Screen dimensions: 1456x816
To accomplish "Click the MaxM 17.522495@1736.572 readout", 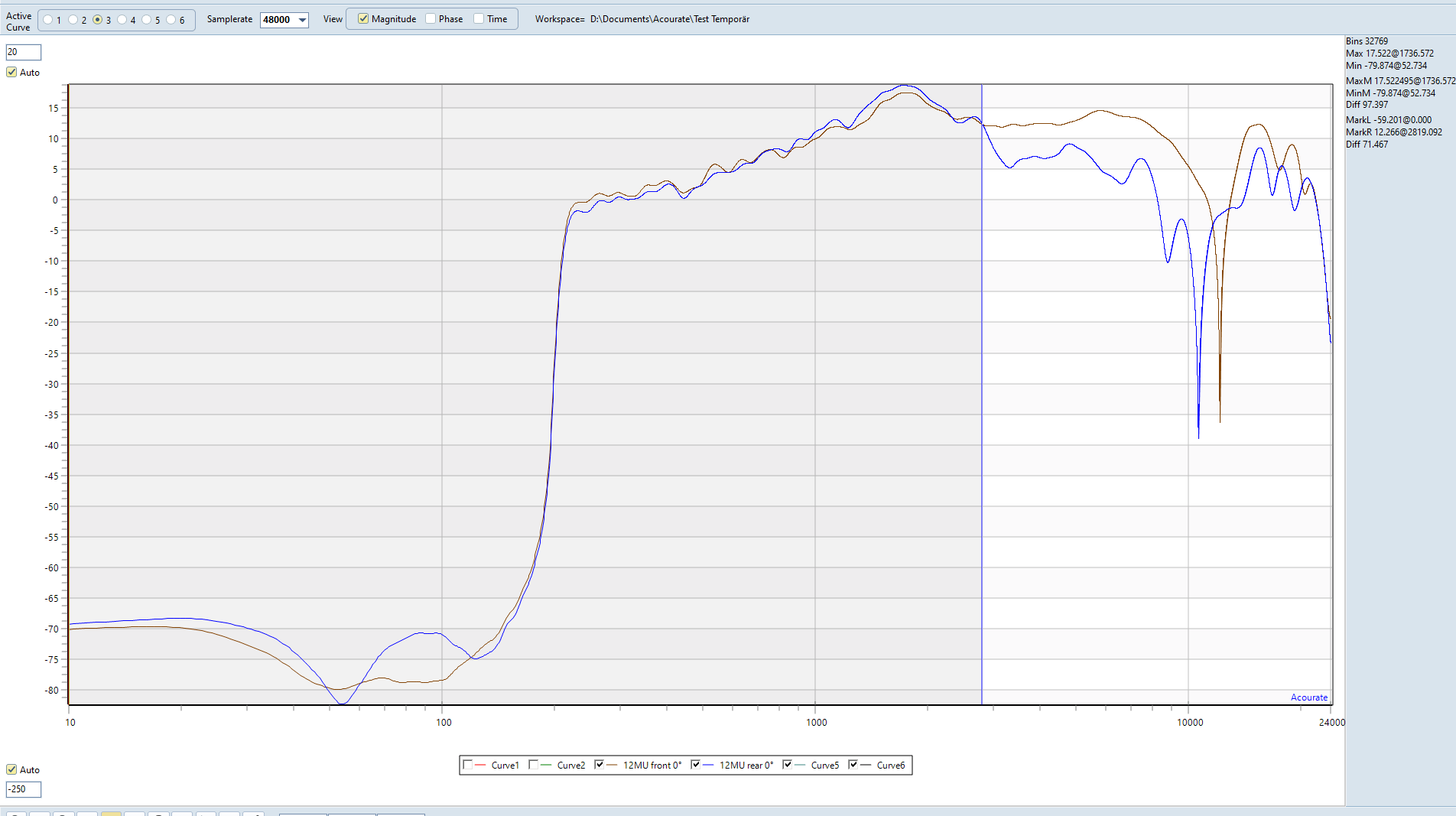I will (1400, 81).
